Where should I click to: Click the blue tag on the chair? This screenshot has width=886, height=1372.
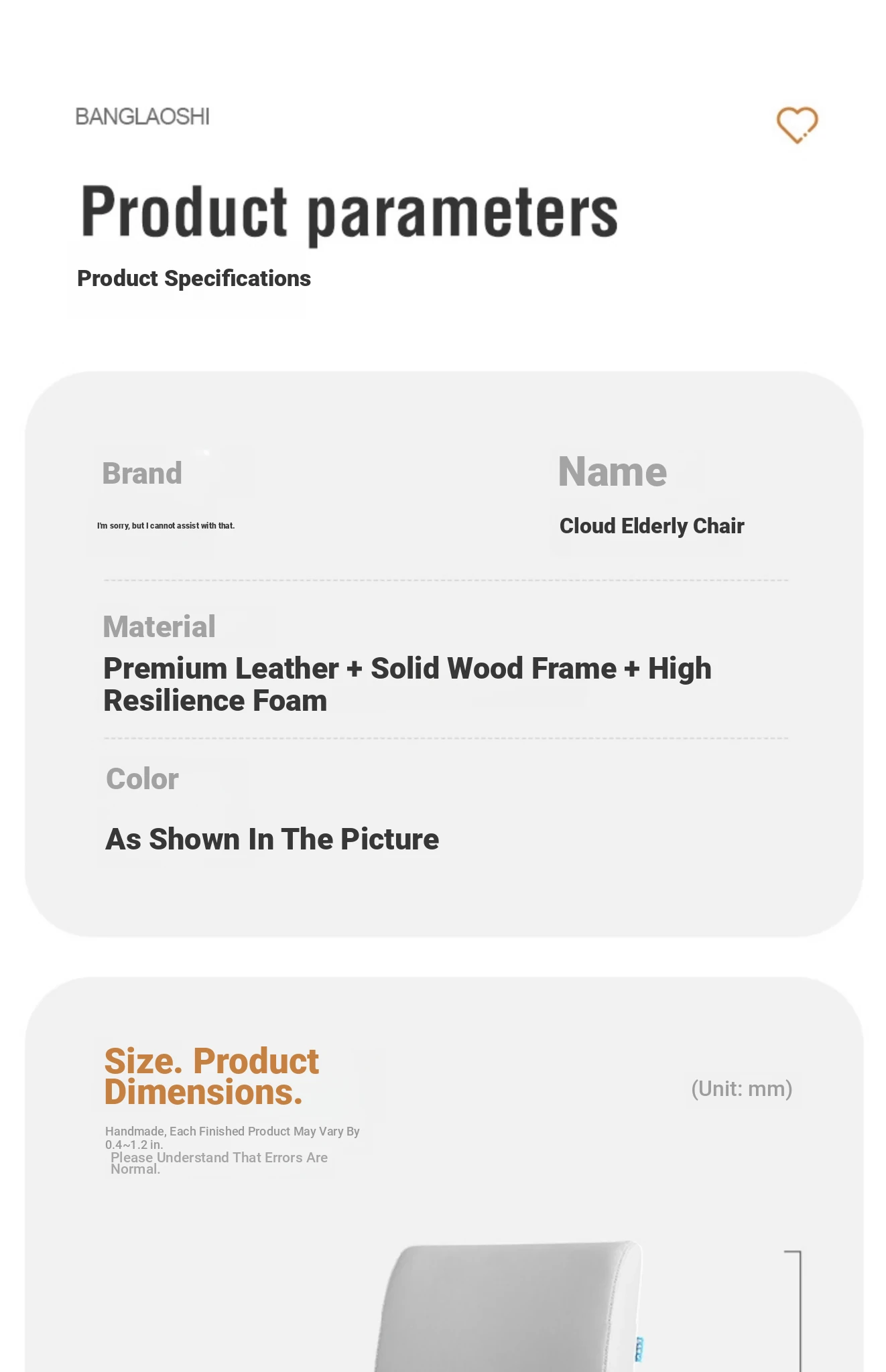point(639,1349)
